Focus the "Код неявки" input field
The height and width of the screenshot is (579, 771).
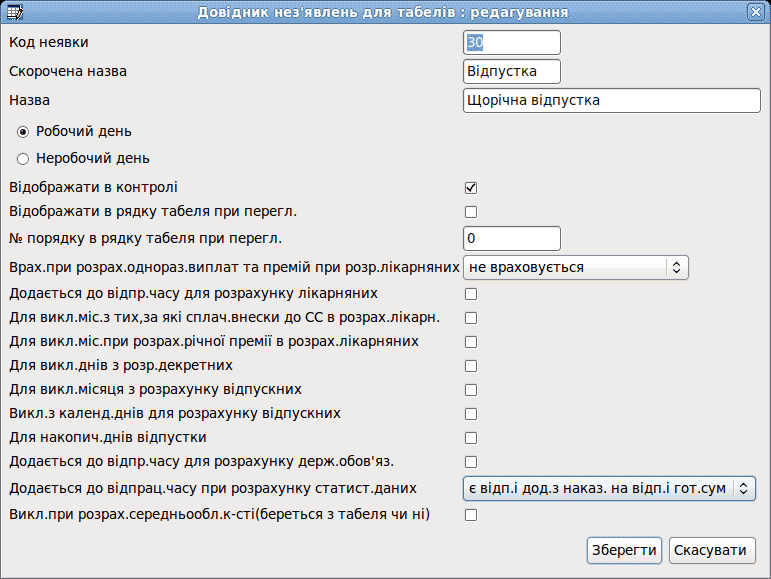tap(511, 42)
